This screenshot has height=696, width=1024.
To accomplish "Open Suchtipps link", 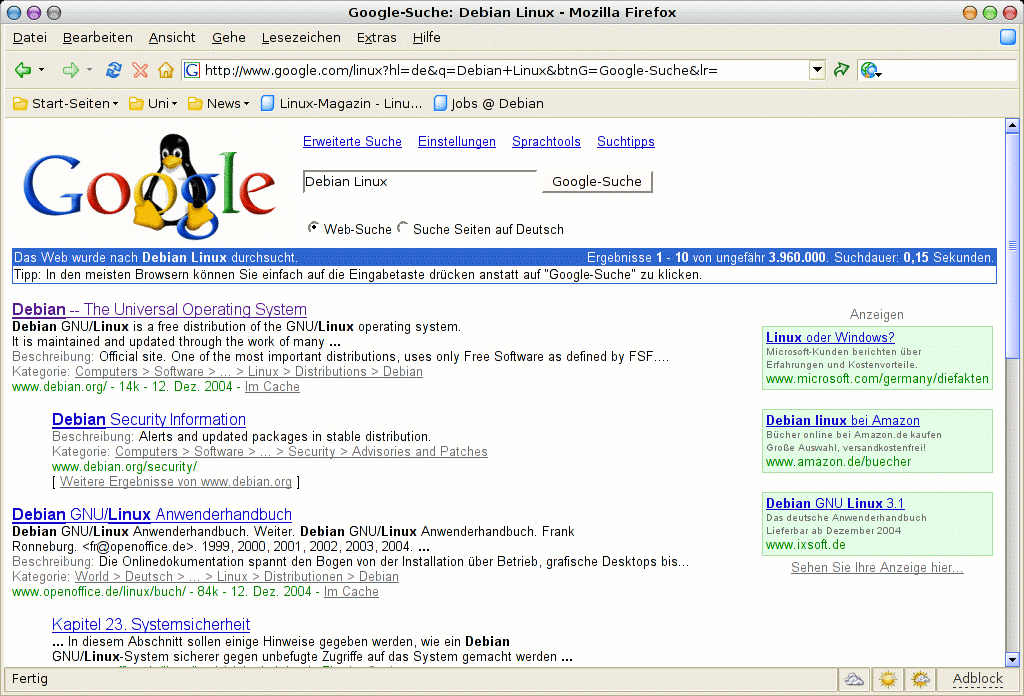I will tap(626, 142).
